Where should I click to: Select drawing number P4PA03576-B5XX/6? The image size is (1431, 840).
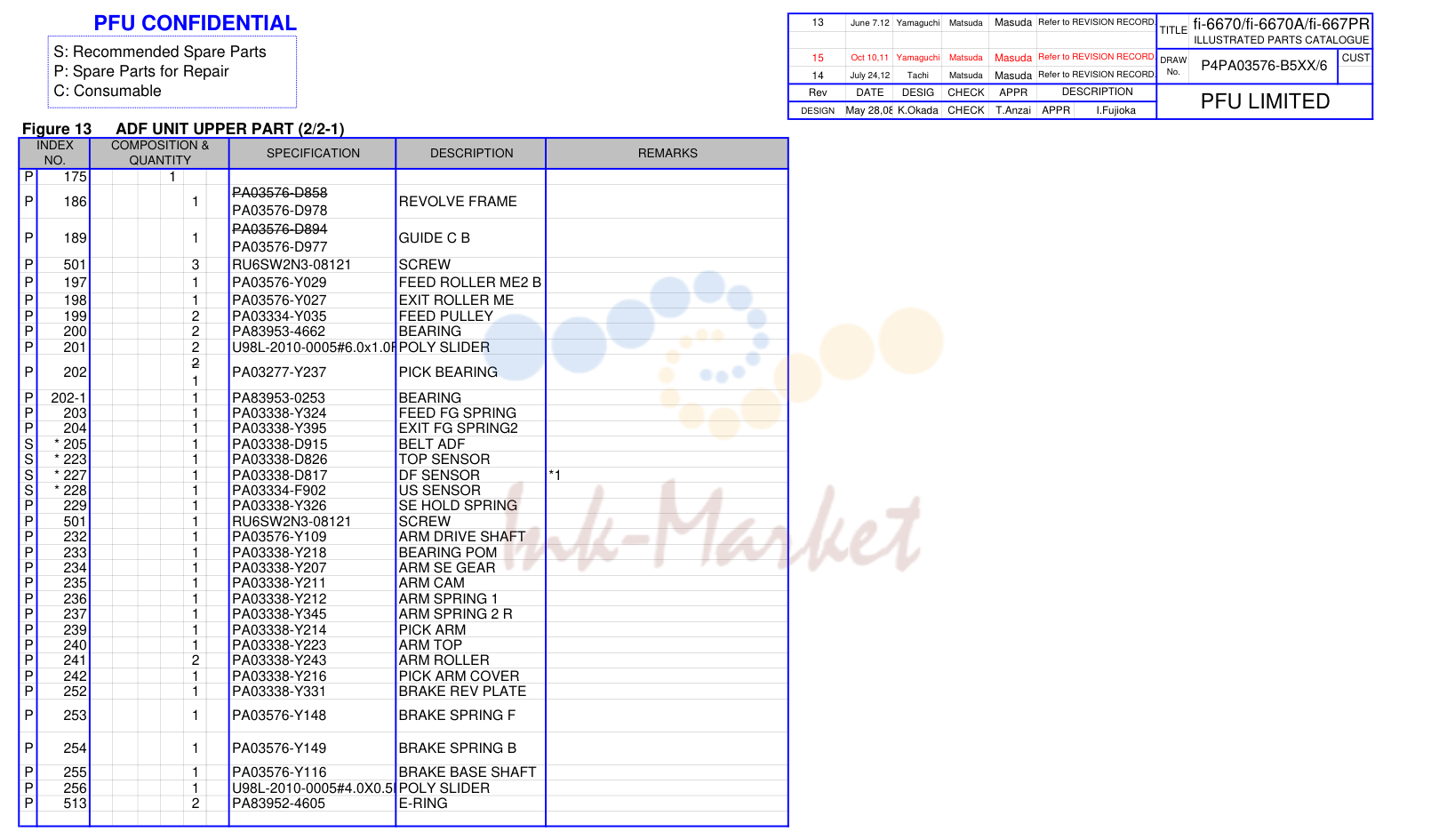tap(1264, 66)
